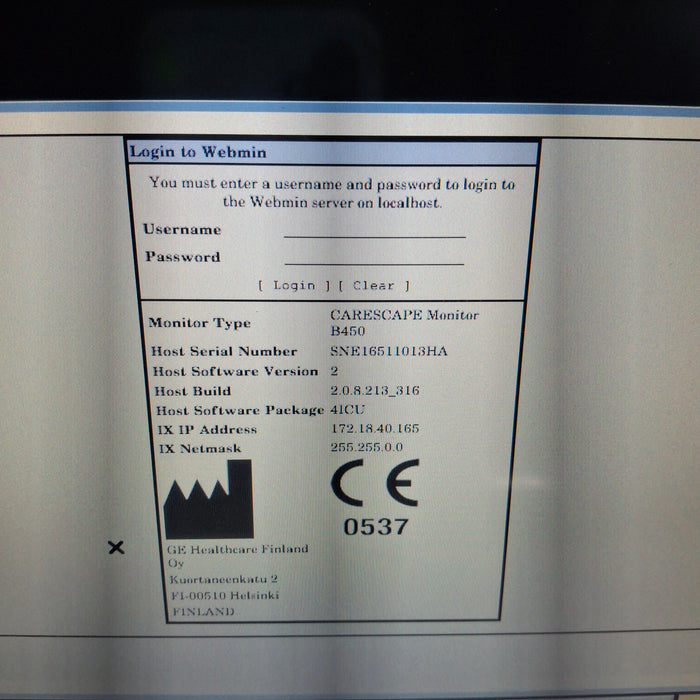700x700 pixels.
Task: Click the 'Host Serial Number' label
Action: [x=224, y=351]
